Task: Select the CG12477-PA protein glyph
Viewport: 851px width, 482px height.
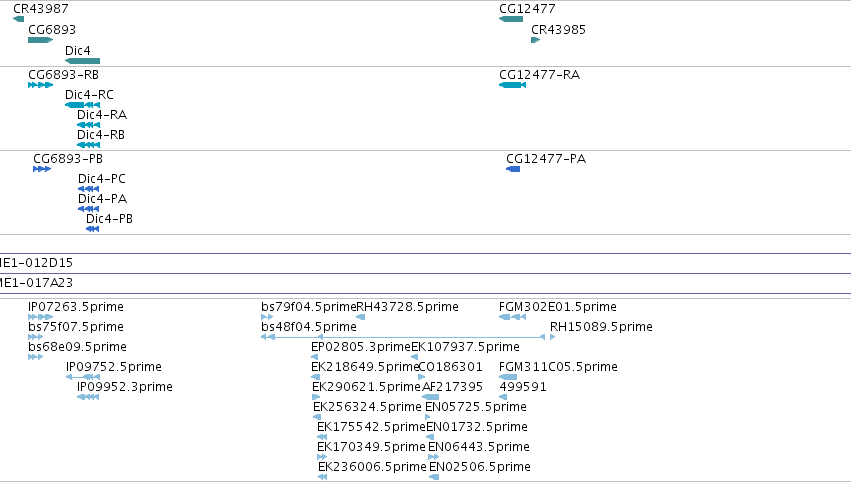Action: (513, 169)
